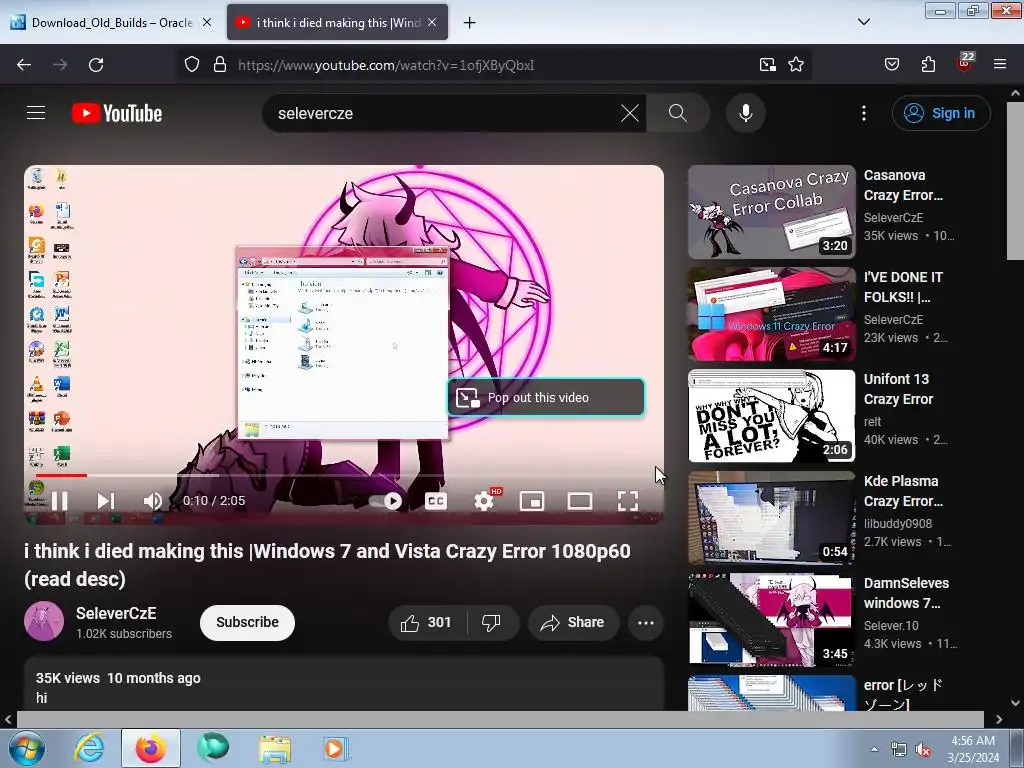Go to YouTube home via logo
The width and height of the screenshot is (1024, 768).
pyautogui.click(x=117, y=114)
